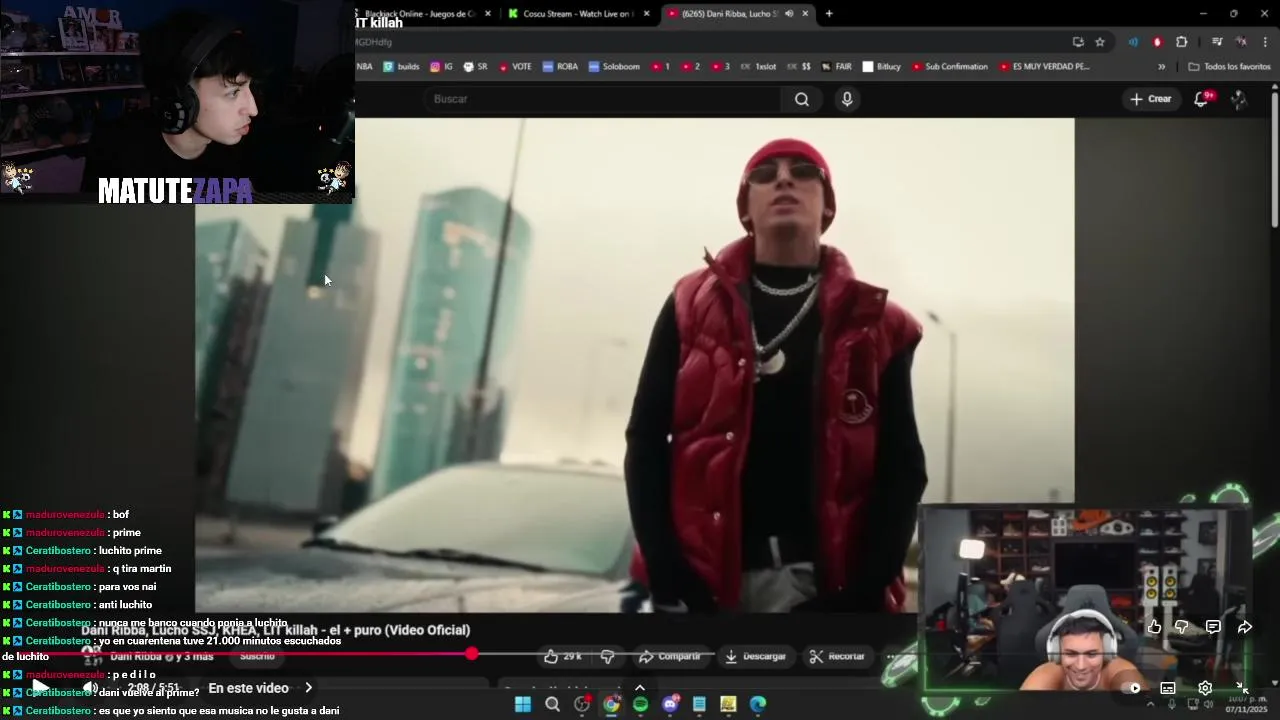The height and width of the screenshot is (720, 1280).
Task: Open the IG bookmark
Action: 441,67
